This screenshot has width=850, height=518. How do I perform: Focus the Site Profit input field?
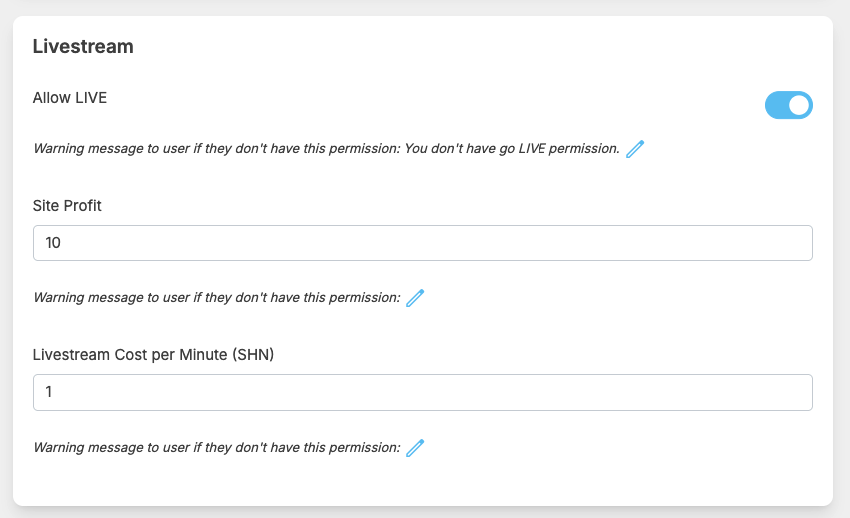pyautogui.click(x=423, y=243)
